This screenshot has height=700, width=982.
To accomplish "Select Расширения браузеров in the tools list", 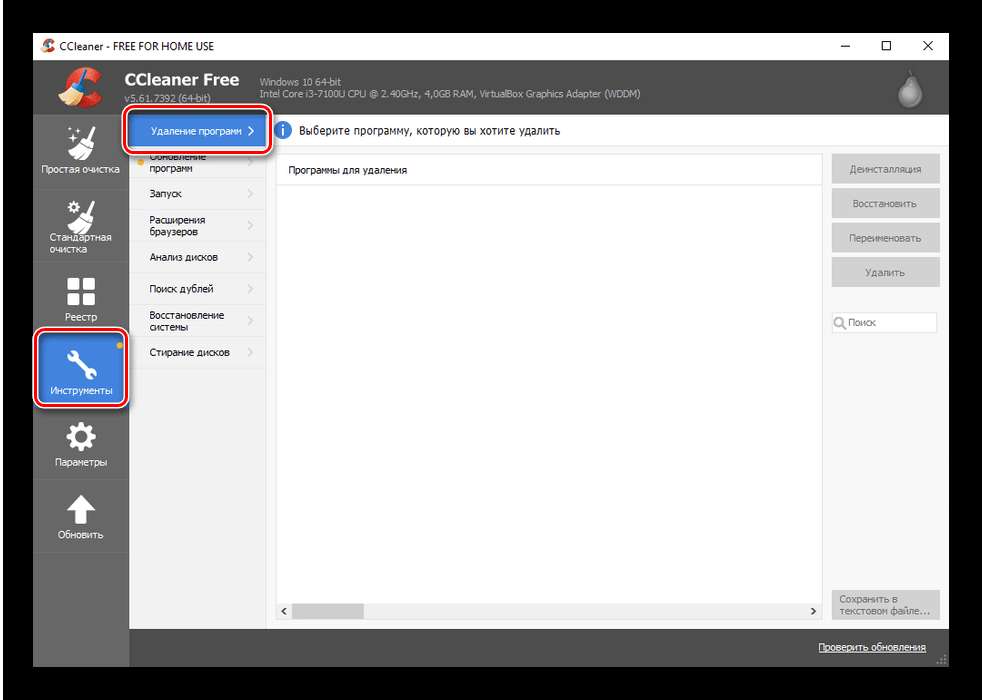I will click(198, 225).
